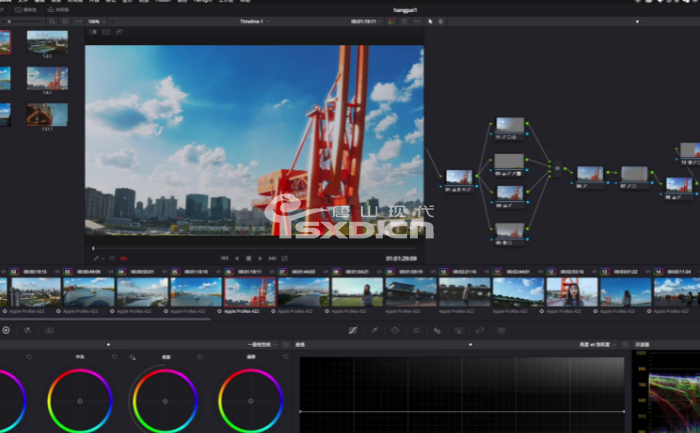Click the parallel mixer node
The image size is (700, 433).
(558, 169)
